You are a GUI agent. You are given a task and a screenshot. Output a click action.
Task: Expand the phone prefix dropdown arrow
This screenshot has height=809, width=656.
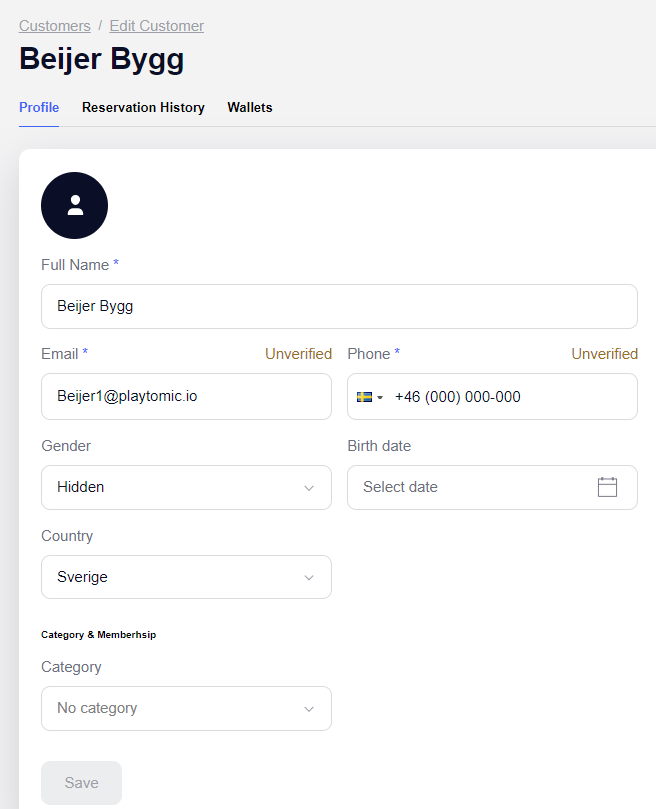tap(382, 396)
